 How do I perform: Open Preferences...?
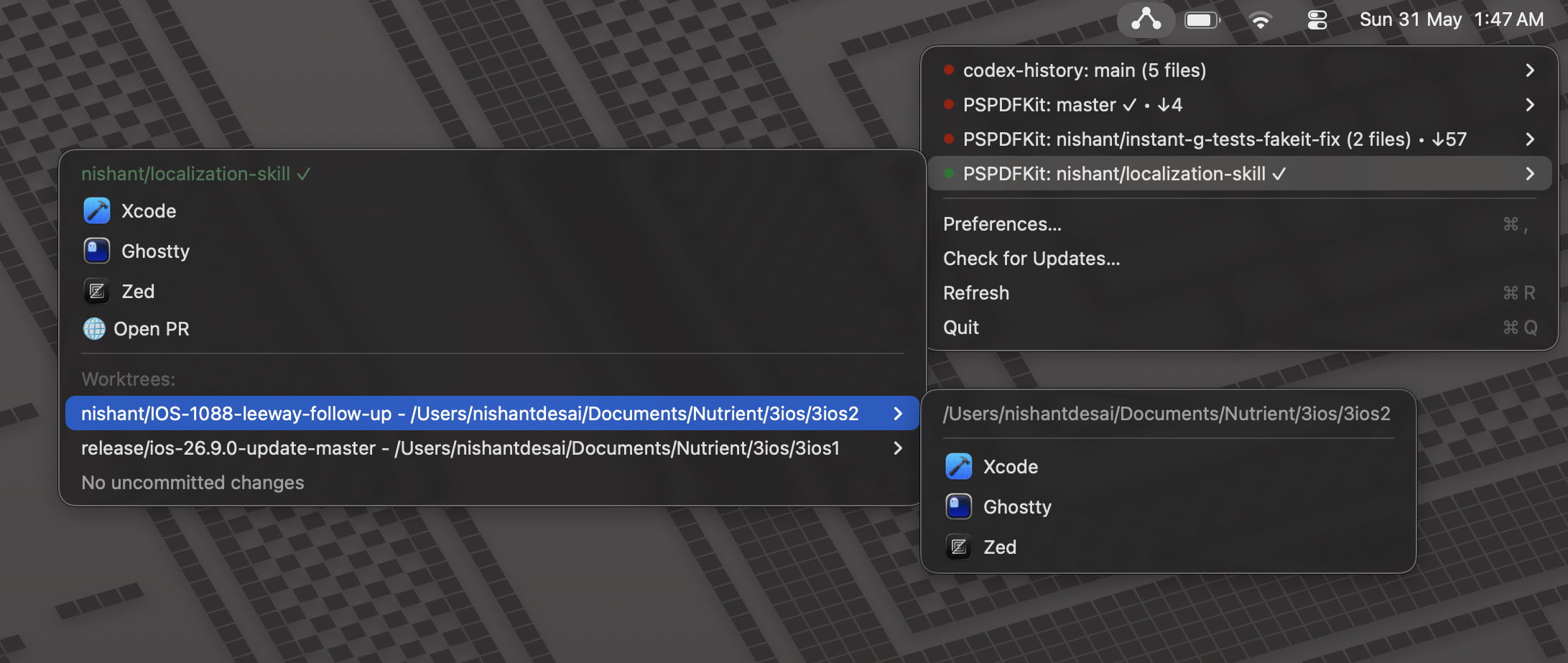point(1240,224)
